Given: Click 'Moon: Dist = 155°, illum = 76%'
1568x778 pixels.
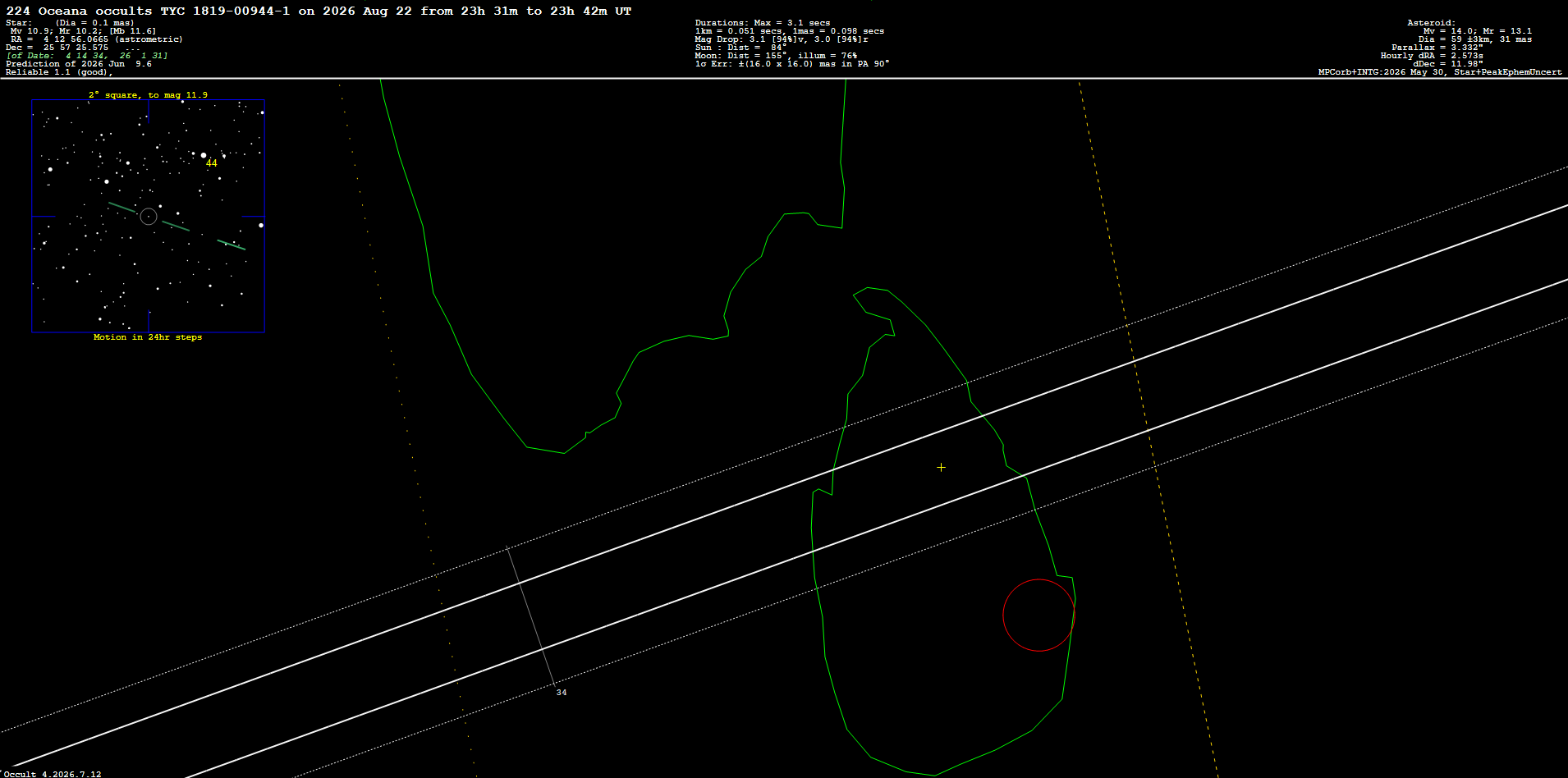Looking at the screenshot, I should point(776,56).
